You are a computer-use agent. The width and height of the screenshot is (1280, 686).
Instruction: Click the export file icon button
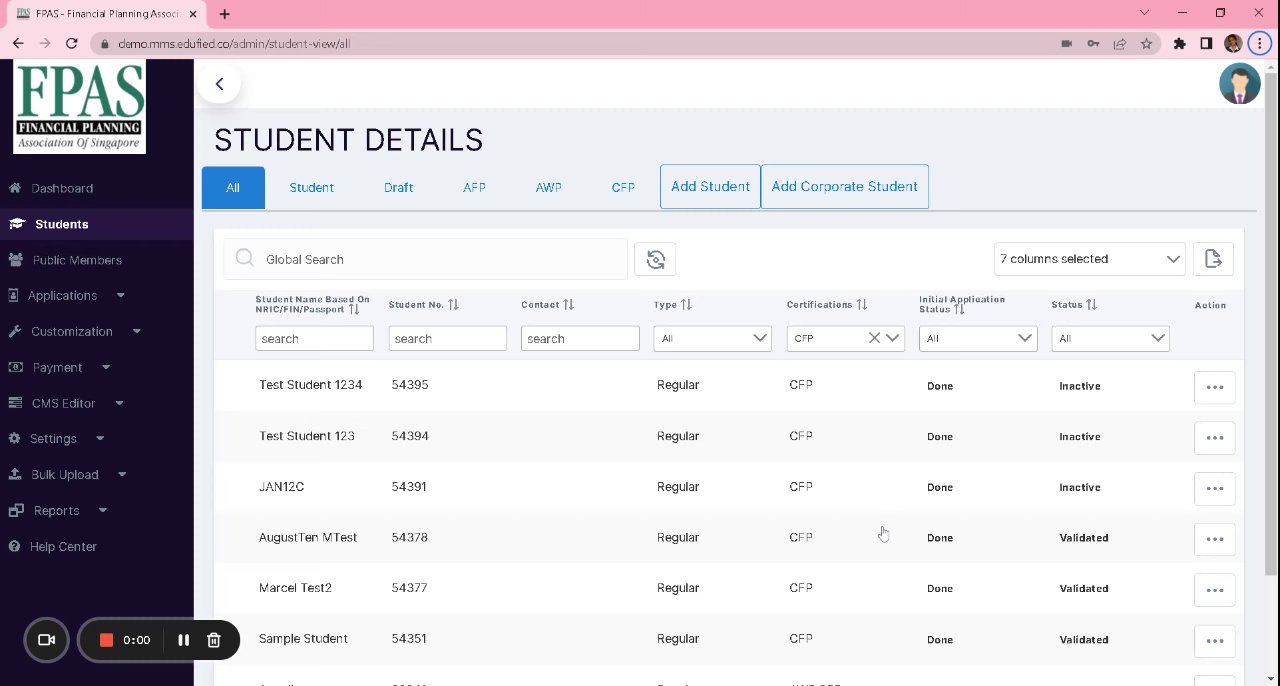(x=1213, y=259)
